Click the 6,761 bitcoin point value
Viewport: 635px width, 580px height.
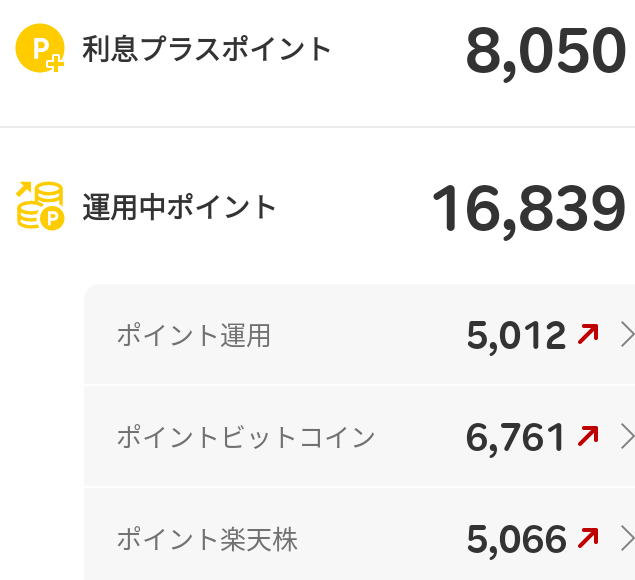pyautogui.click(x=516, y=437)
